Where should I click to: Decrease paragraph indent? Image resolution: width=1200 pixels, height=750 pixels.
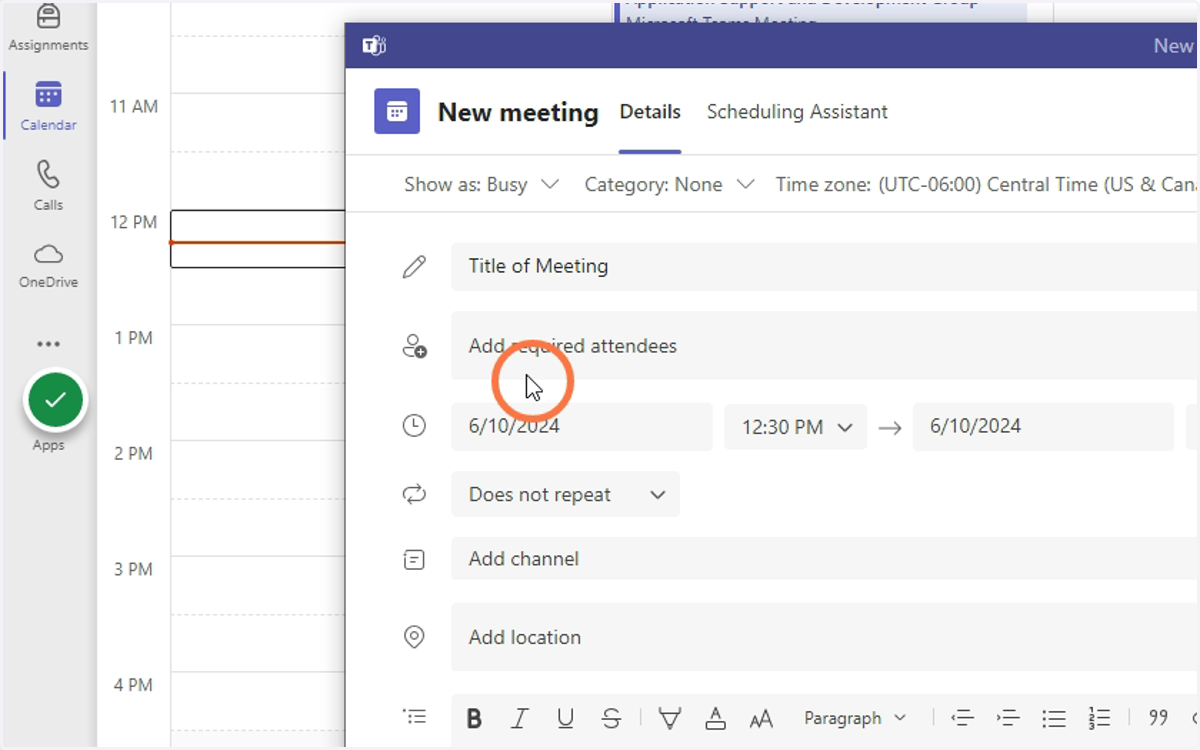(962, 718)
